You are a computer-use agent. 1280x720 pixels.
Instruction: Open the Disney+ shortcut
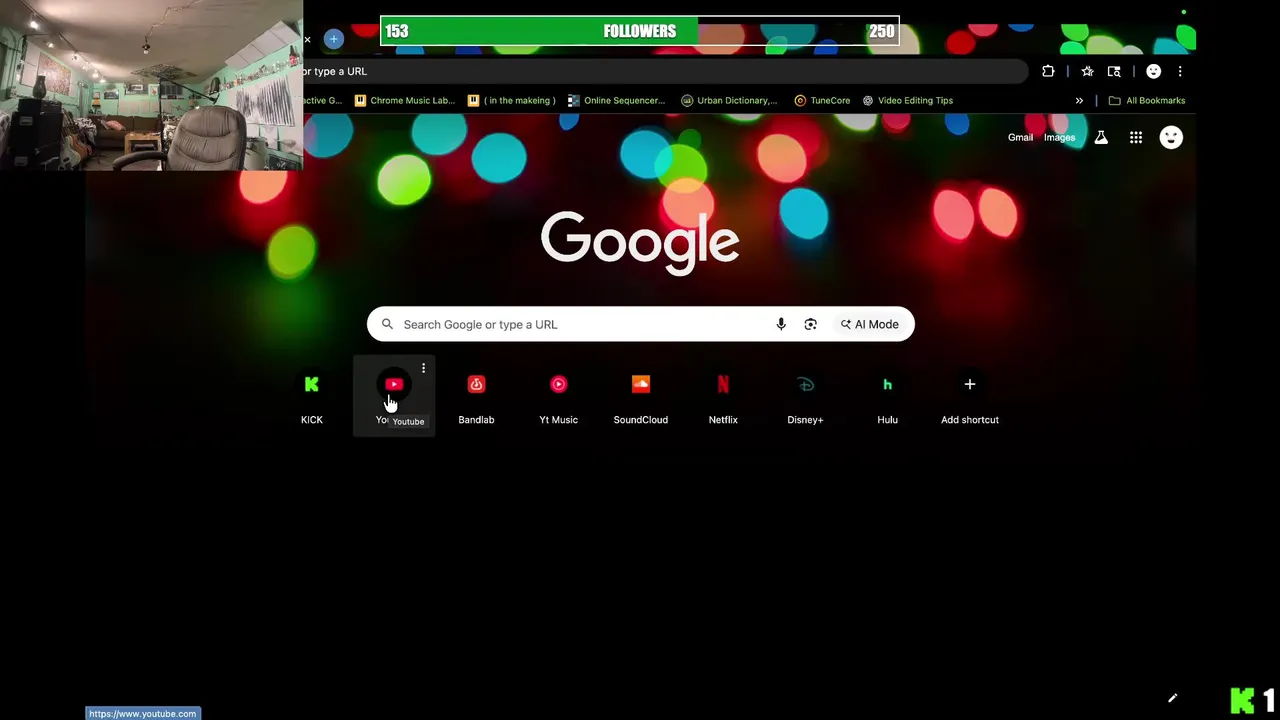[x=805, y=396]
